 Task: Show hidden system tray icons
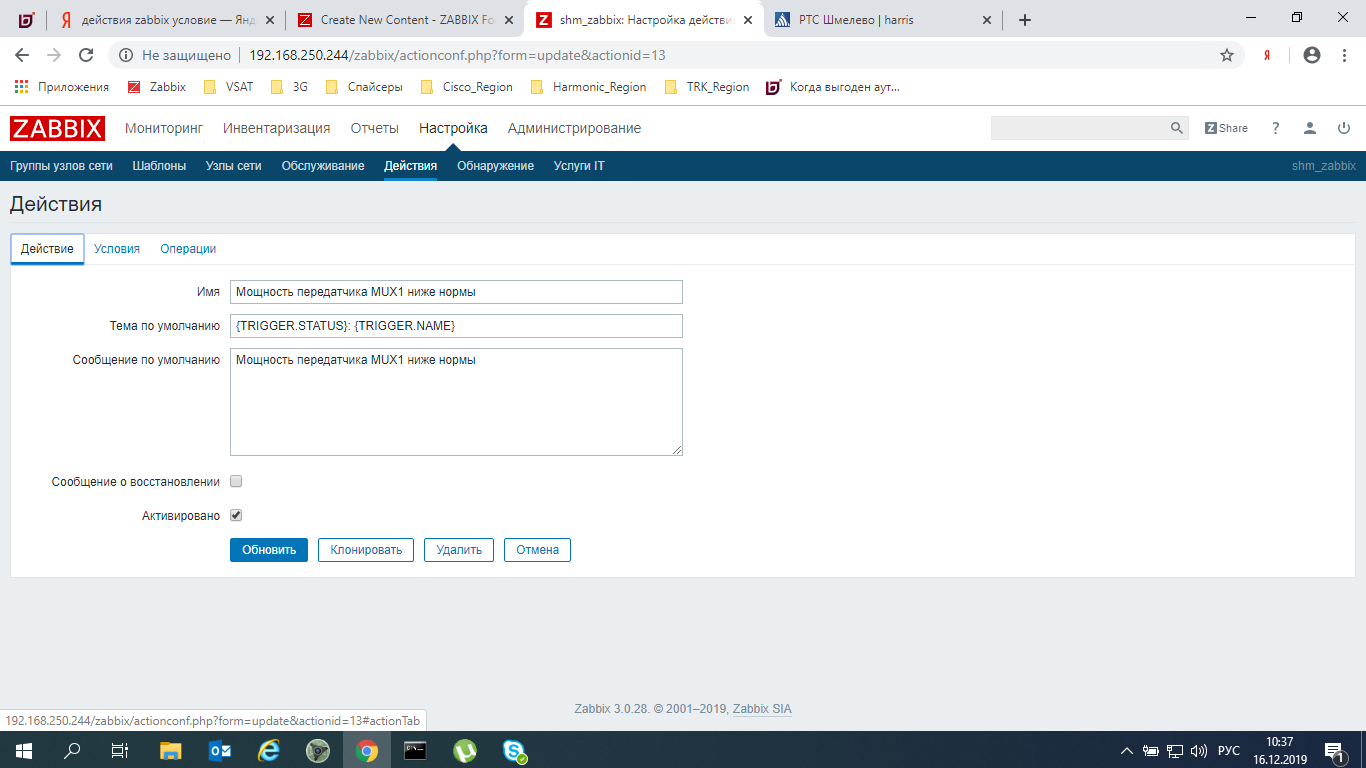click(1127, 750)
